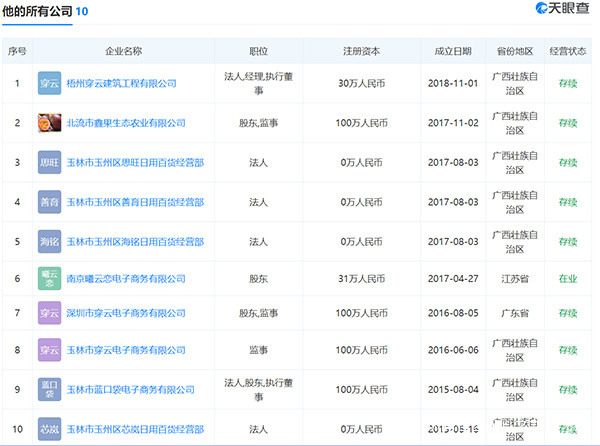Click the 穿云 logo of 深圳市穿云电子商务有限公司
The image size is (600, 446).
[49, 313]
